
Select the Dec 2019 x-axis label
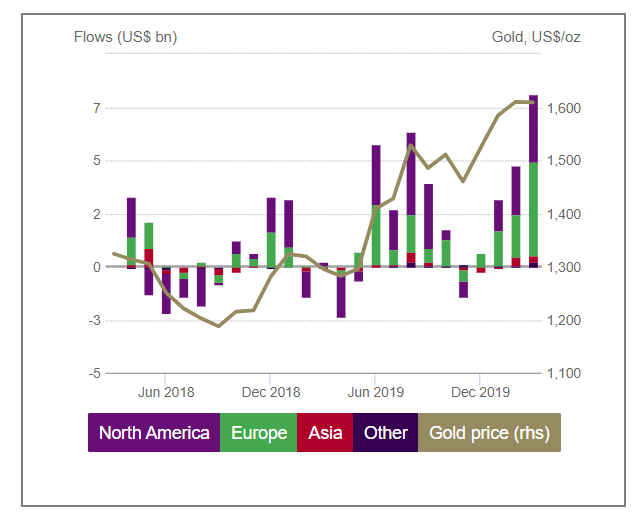click(481, 391)
